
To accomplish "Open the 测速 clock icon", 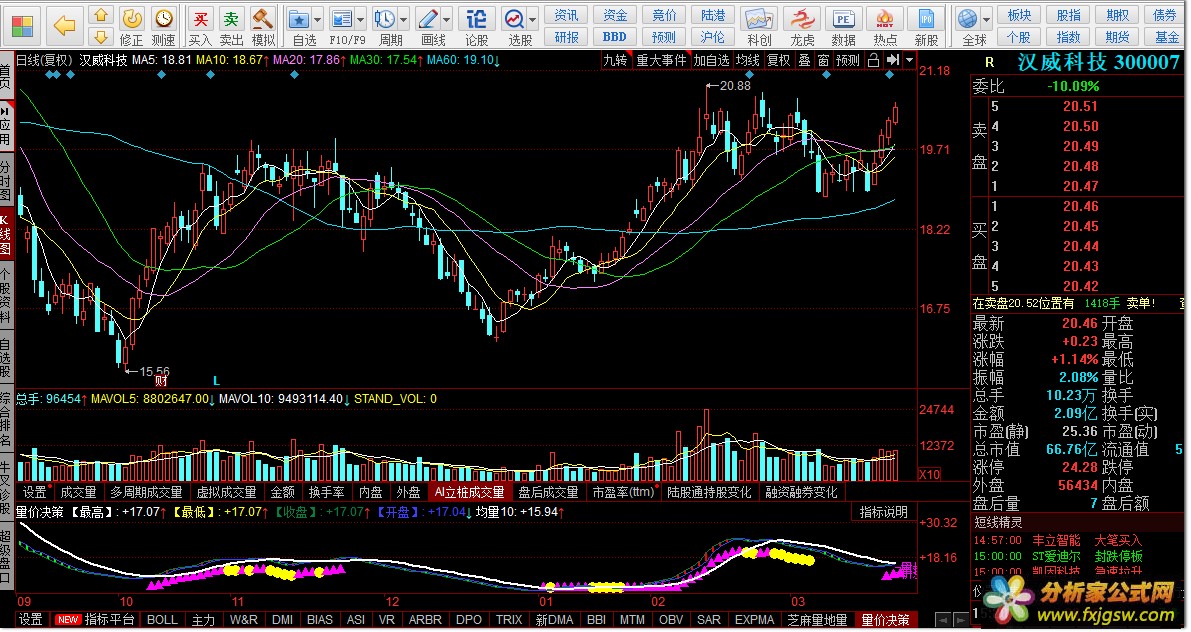I will pos(163,19).
